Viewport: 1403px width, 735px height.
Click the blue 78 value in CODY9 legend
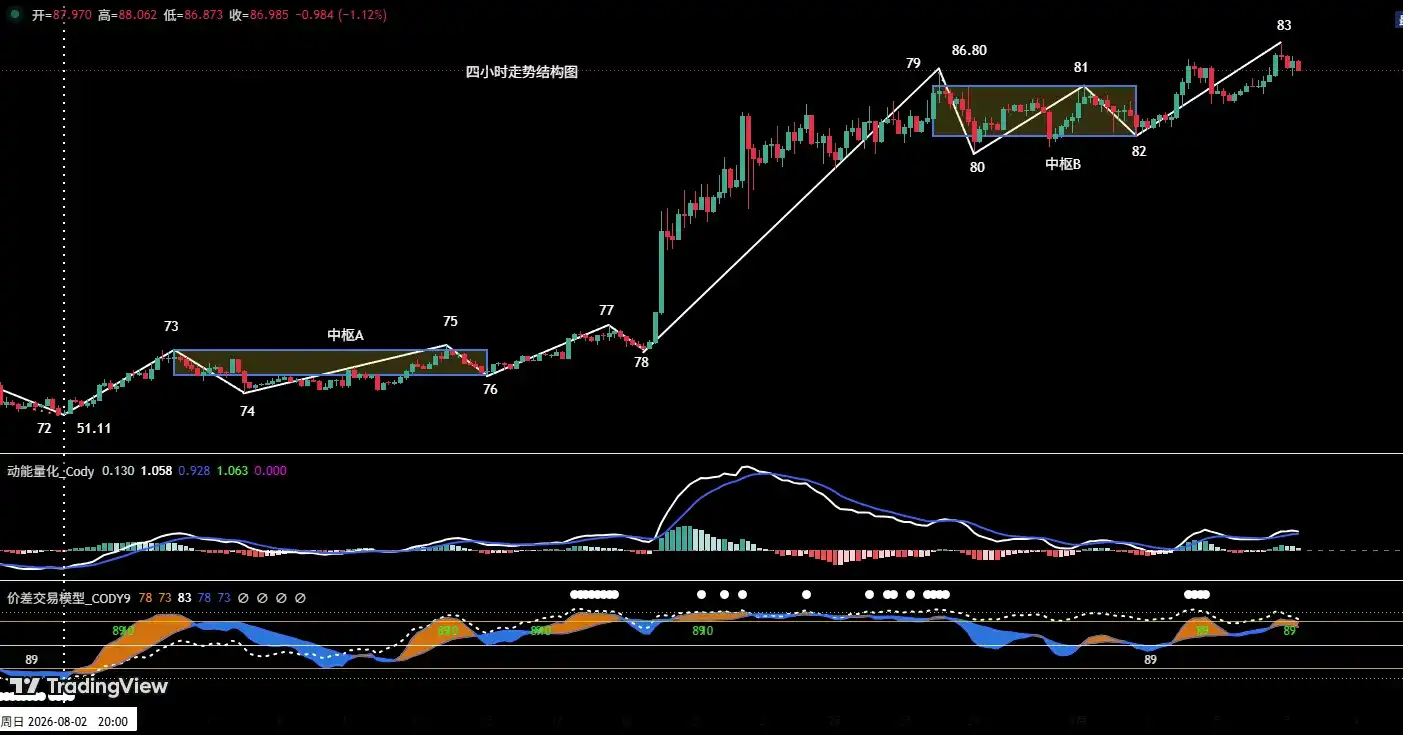click(204, 598)
